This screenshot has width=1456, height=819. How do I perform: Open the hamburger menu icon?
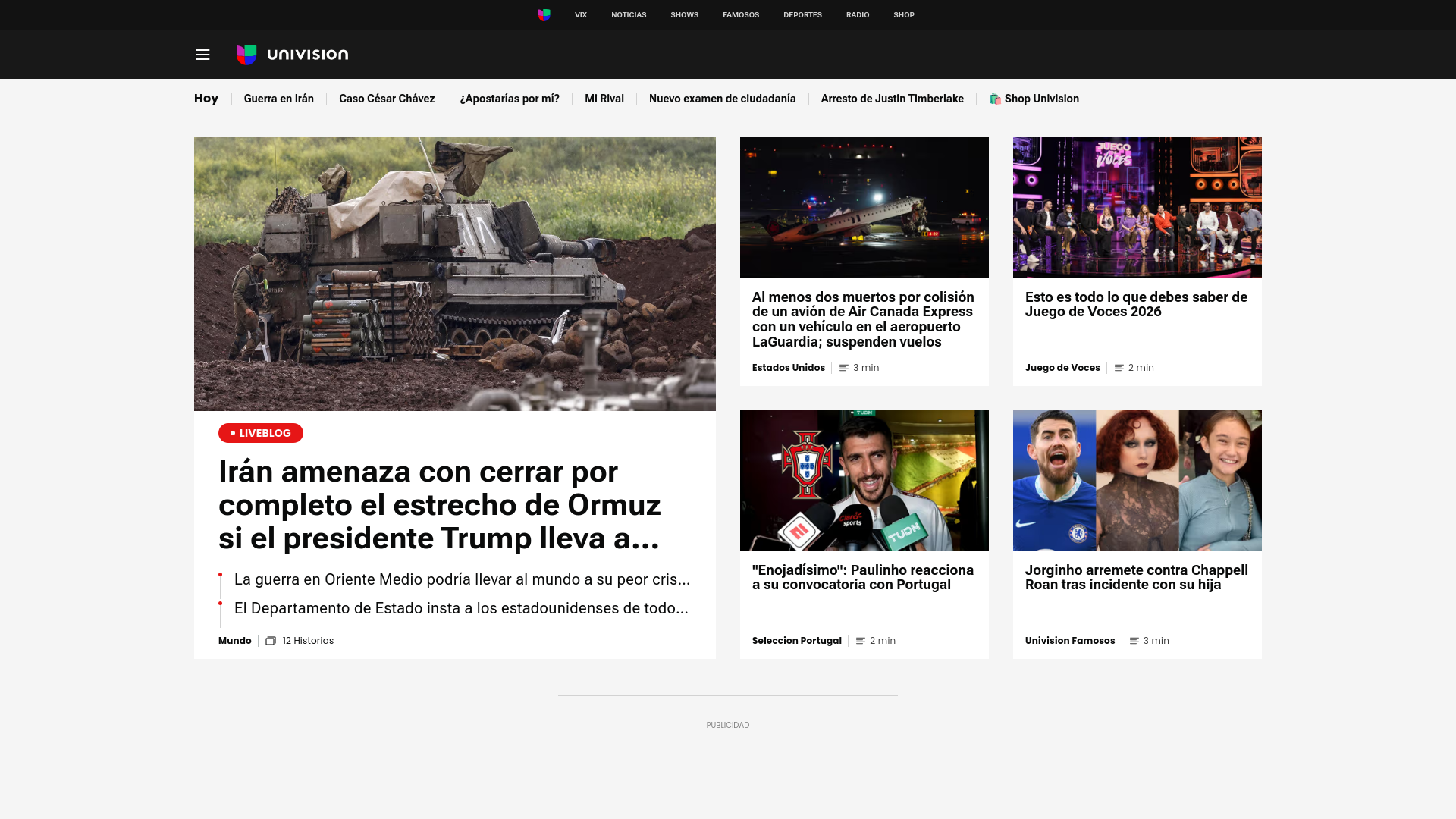[x=202, y=55]
